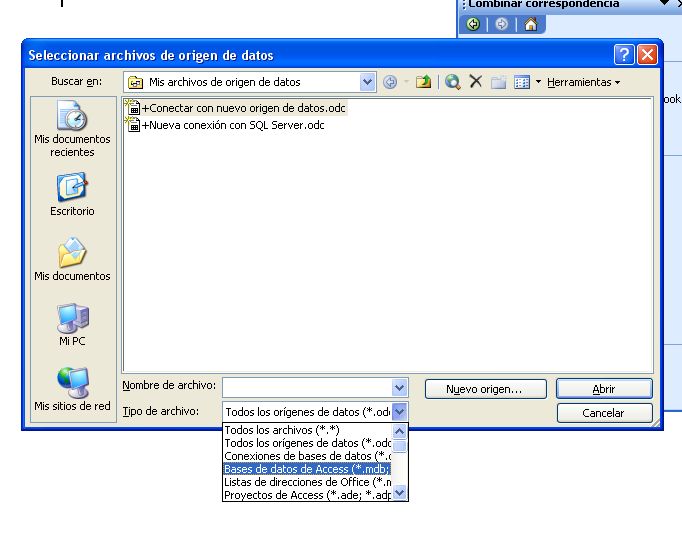
Task: Choose Todos los archivos (*.*) file type
Action: (307, 430)
